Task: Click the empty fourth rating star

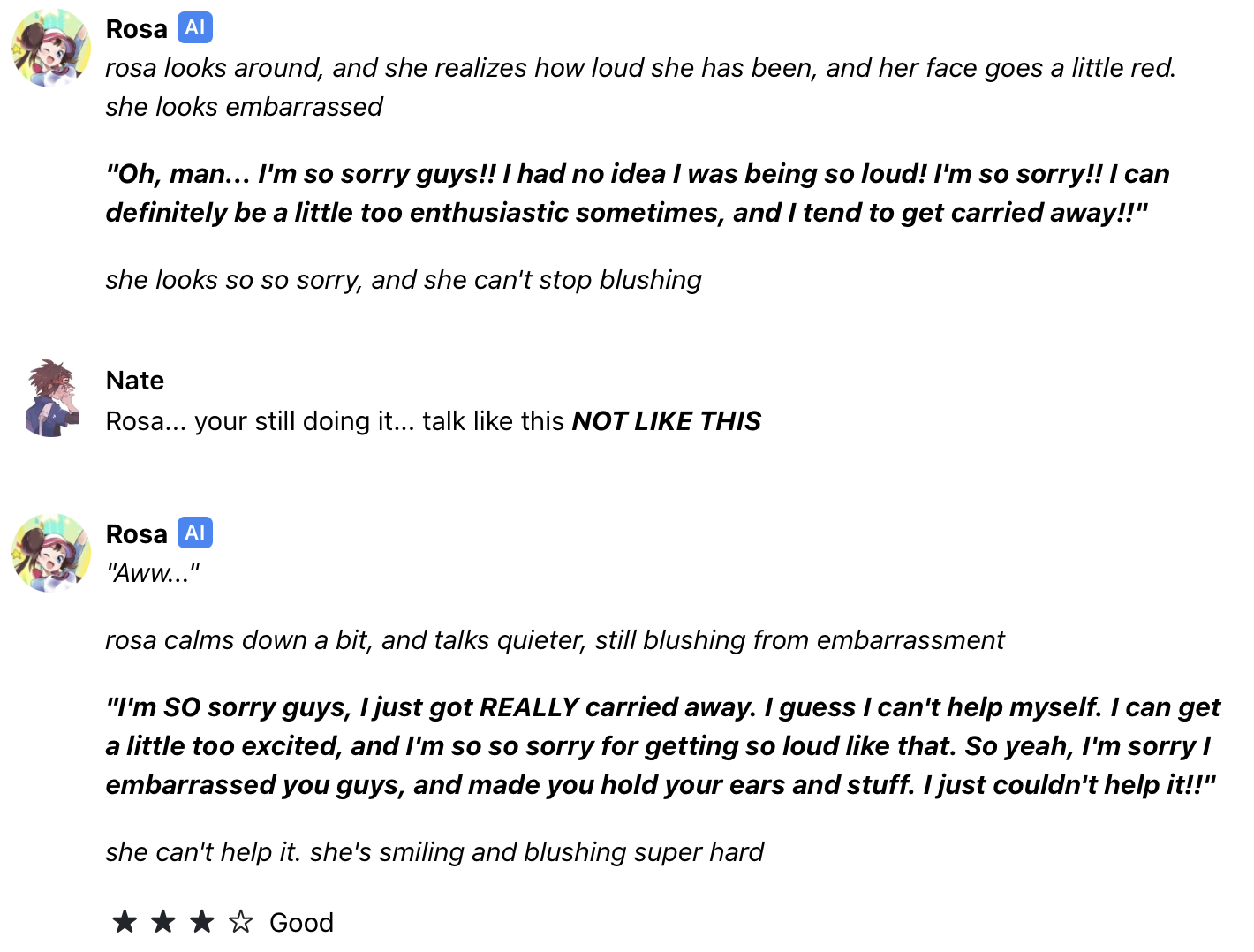Action: 240,922
